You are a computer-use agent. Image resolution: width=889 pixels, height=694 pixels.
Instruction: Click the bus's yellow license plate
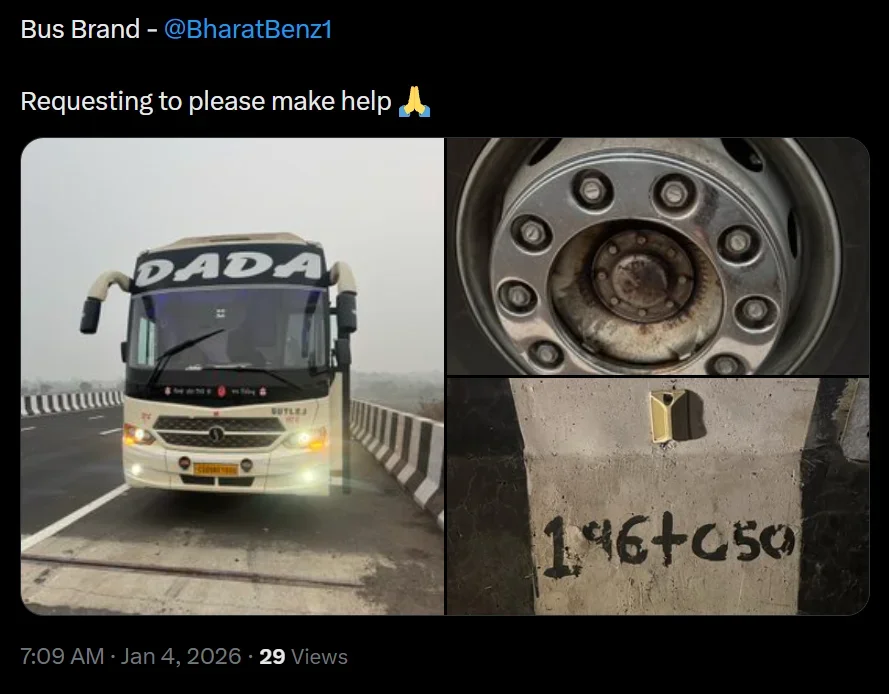pyautogui.click(x=215, y=469)
